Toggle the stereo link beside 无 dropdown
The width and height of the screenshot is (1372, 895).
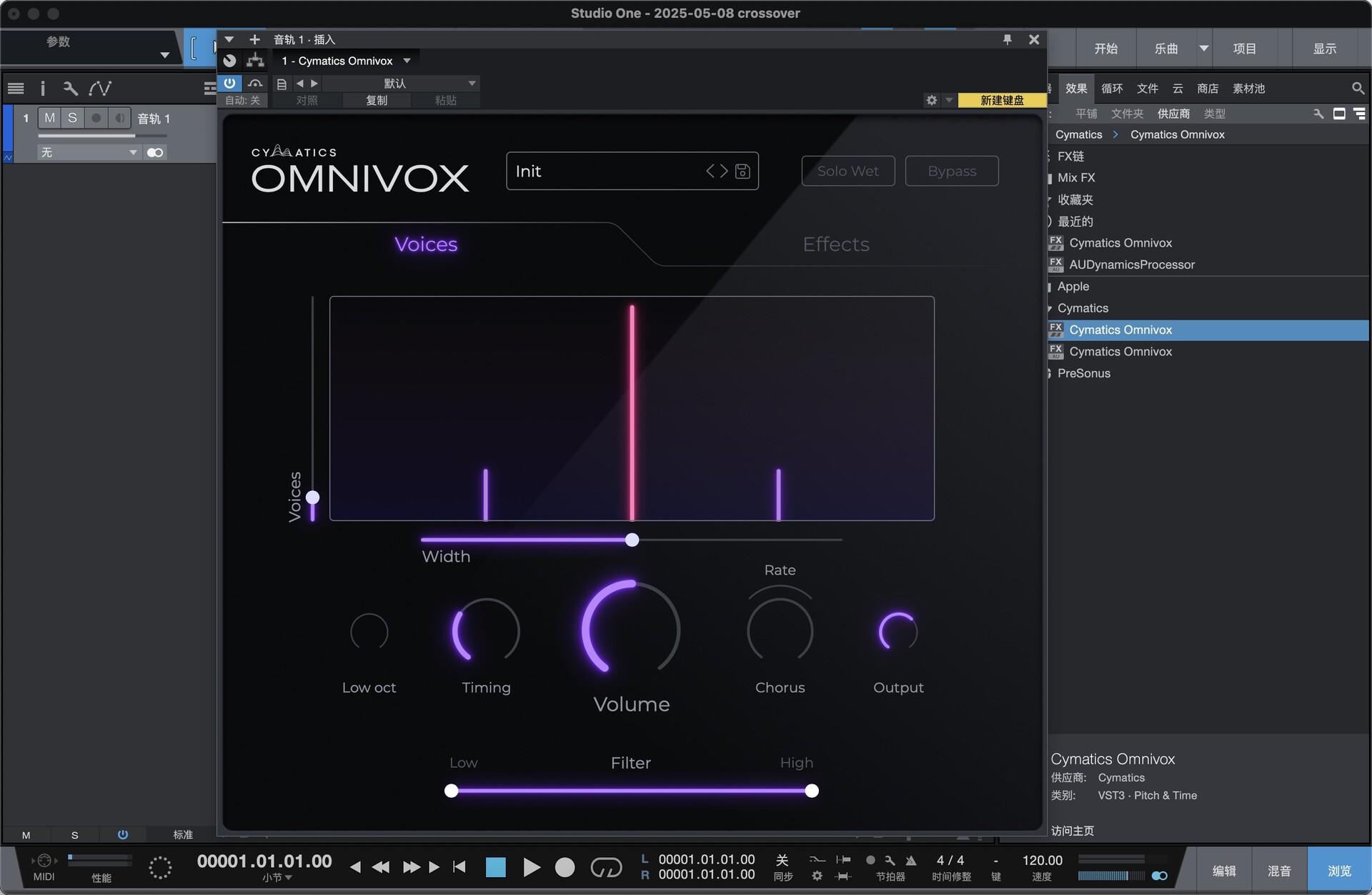click(x=155, y=152)
